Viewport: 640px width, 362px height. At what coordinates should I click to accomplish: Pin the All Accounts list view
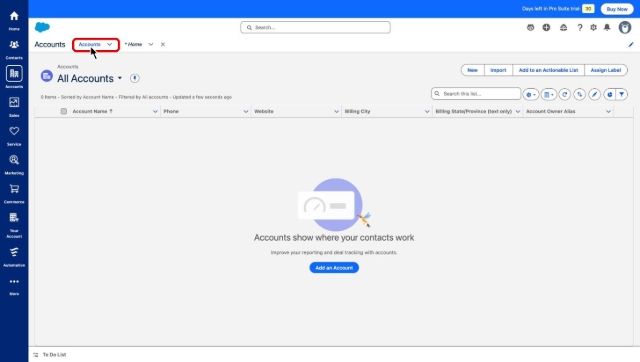tap(135, 78)
